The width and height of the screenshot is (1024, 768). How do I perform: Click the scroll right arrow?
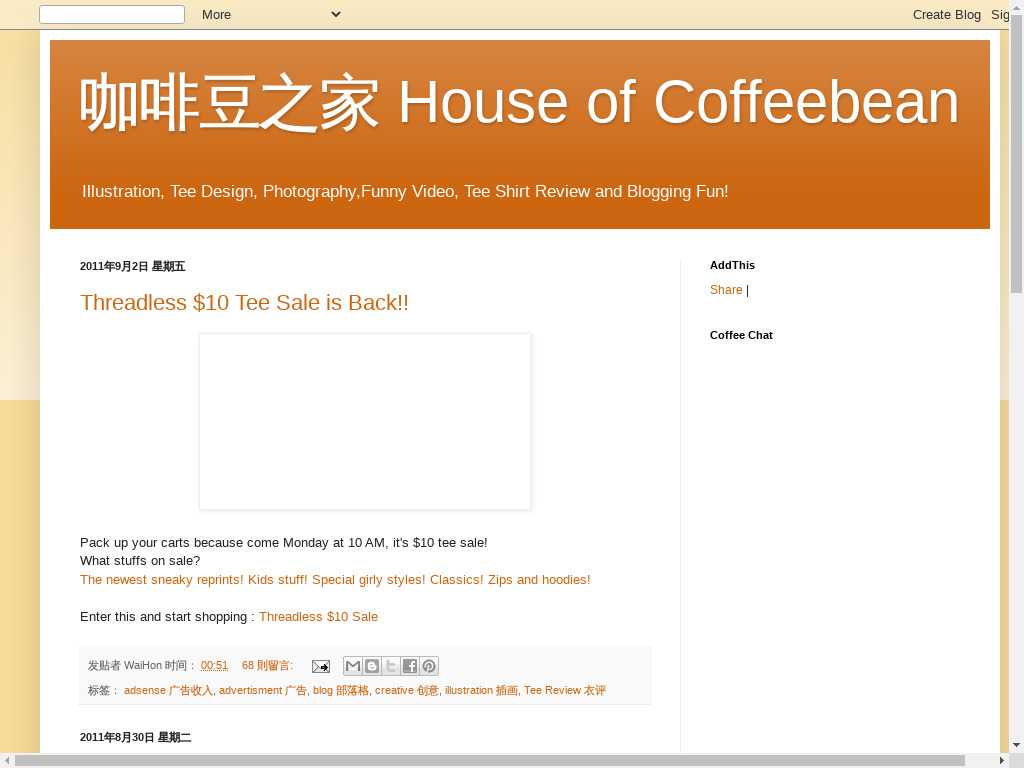[x=1002, y=761]
